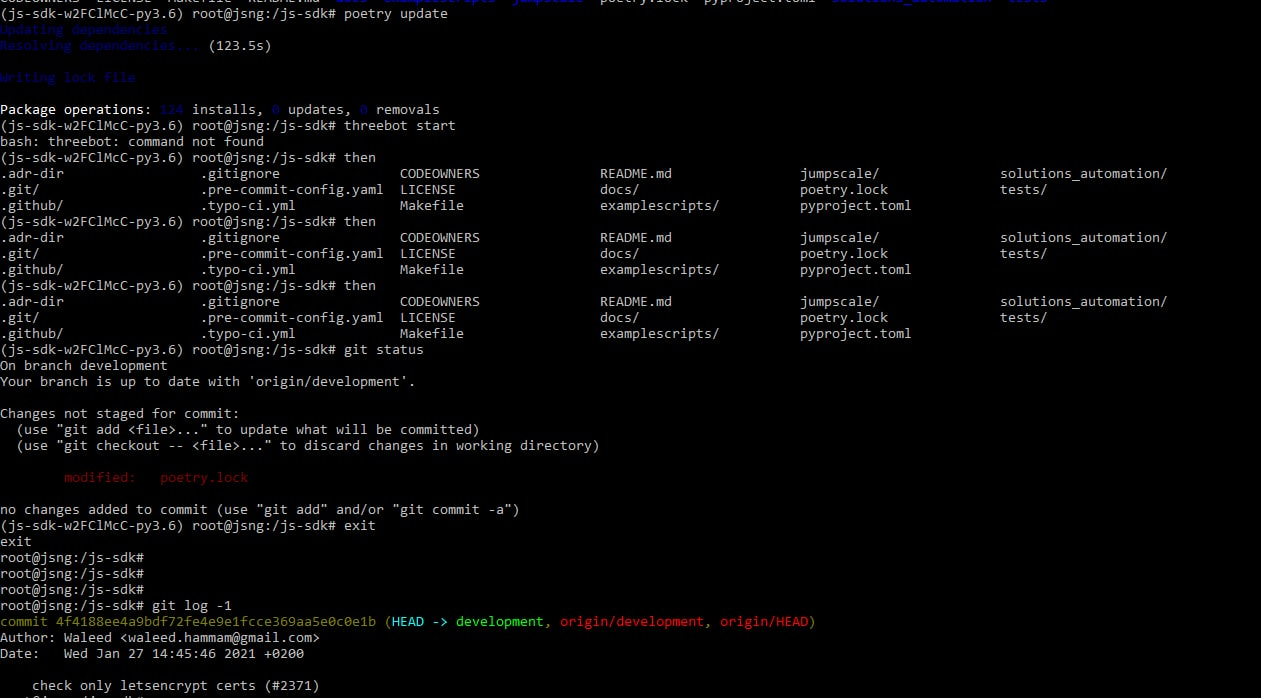Select the origin/development branch reference
The image size is (1261, 698).
coord(631,621)
